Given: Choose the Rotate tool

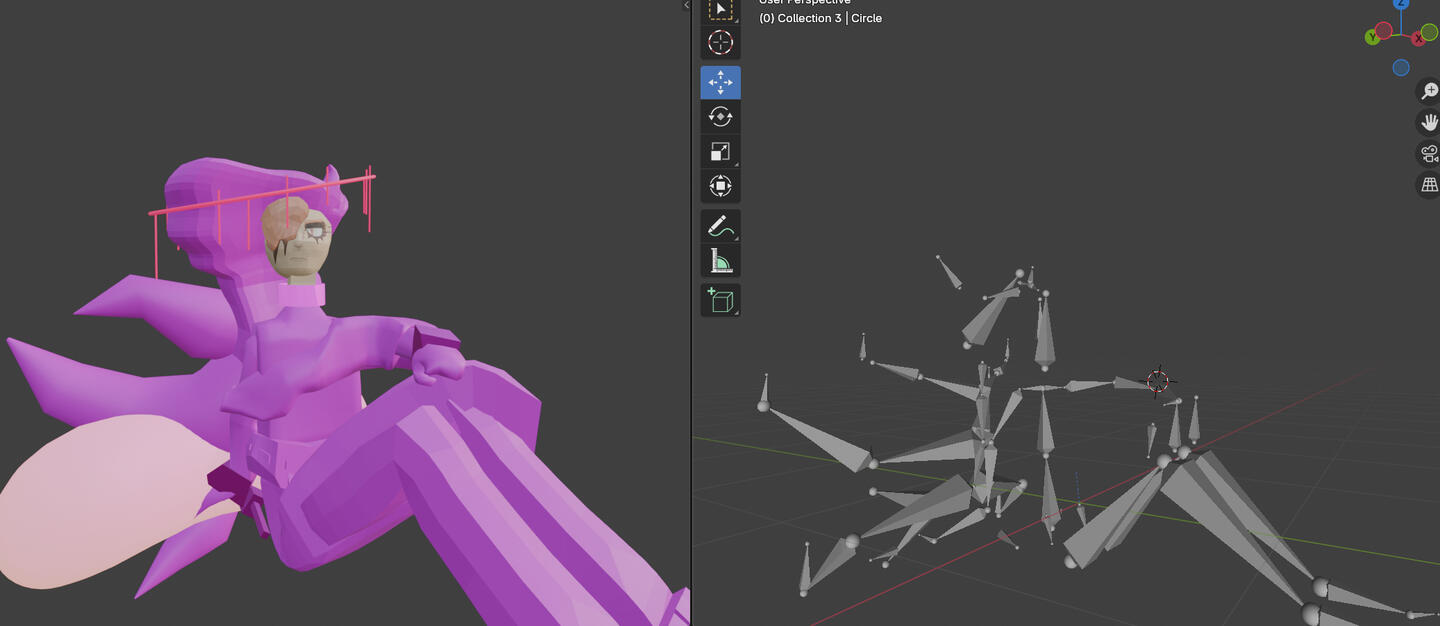Looking at the screenshot, I should tap(720, 117).
